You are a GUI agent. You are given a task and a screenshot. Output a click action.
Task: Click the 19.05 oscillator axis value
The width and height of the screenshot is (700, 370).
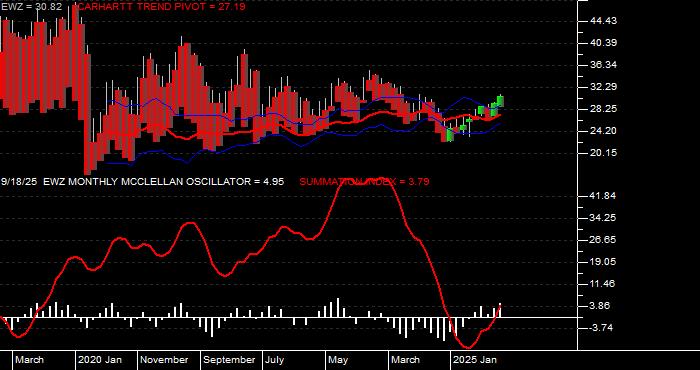coord(603,262)
